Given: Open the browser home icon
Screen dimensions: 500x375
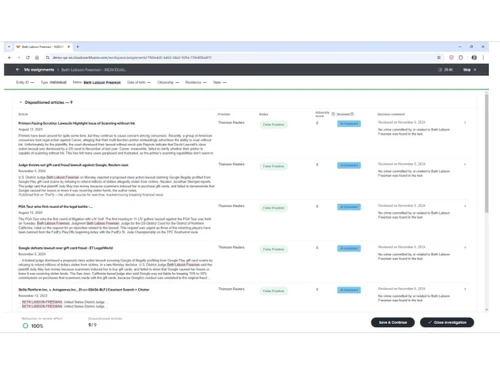Looking at the screenshot, I should click(37, 58).
